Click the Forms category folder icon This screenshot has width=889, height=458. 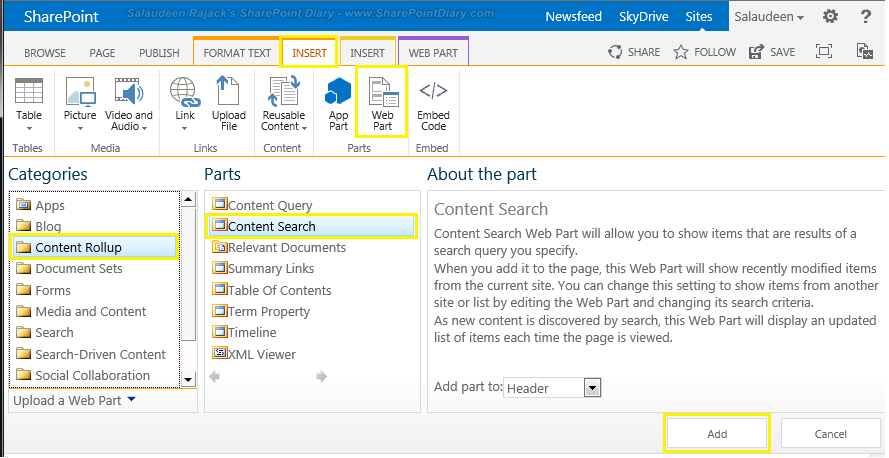[x=24, y=290]
